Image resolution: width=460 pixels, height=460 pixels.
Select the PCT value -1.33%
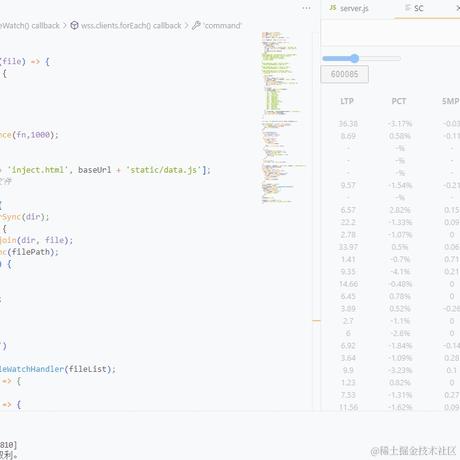tap(400, 222)
